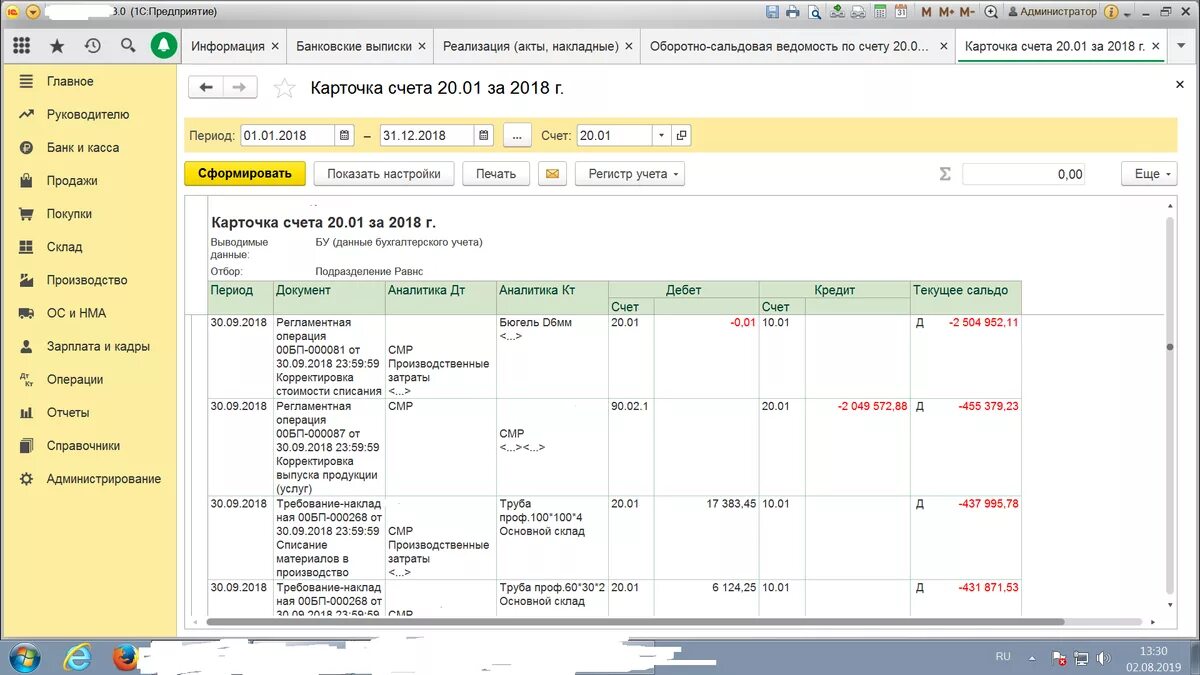The image size is (1200, 675).
Task: Click the Print printer icon in title bar
Action: pos(793,12)
